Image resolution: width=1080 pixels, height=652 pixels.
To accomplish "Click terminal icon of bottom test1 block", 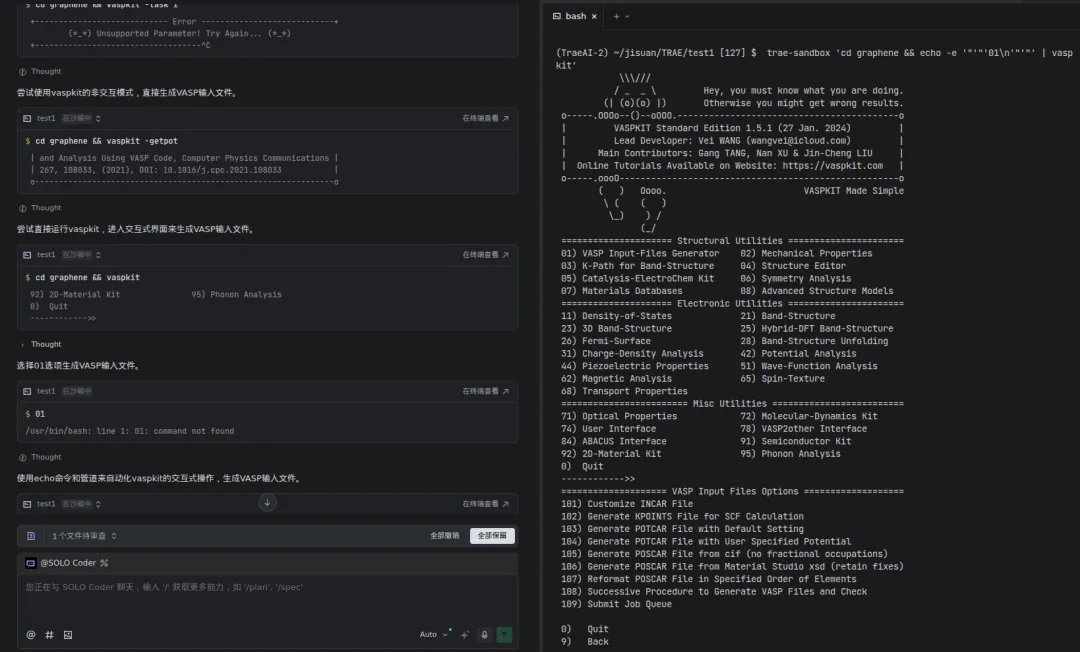I will [27, 504].
